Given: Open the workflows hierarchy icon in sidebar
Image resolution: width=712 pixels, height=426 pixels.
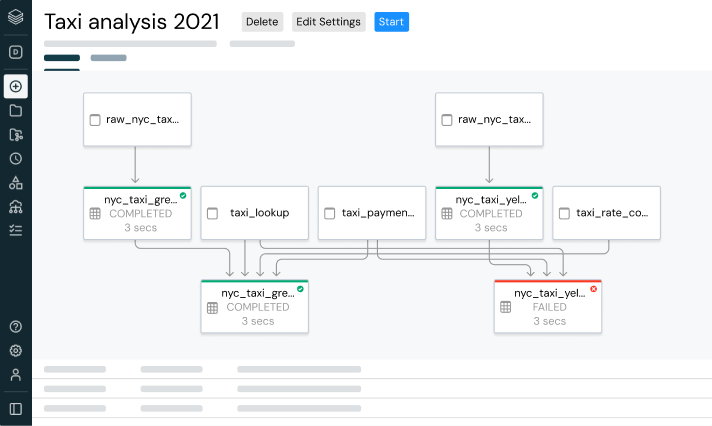Looking at the screenshot, I should point(15,206).
